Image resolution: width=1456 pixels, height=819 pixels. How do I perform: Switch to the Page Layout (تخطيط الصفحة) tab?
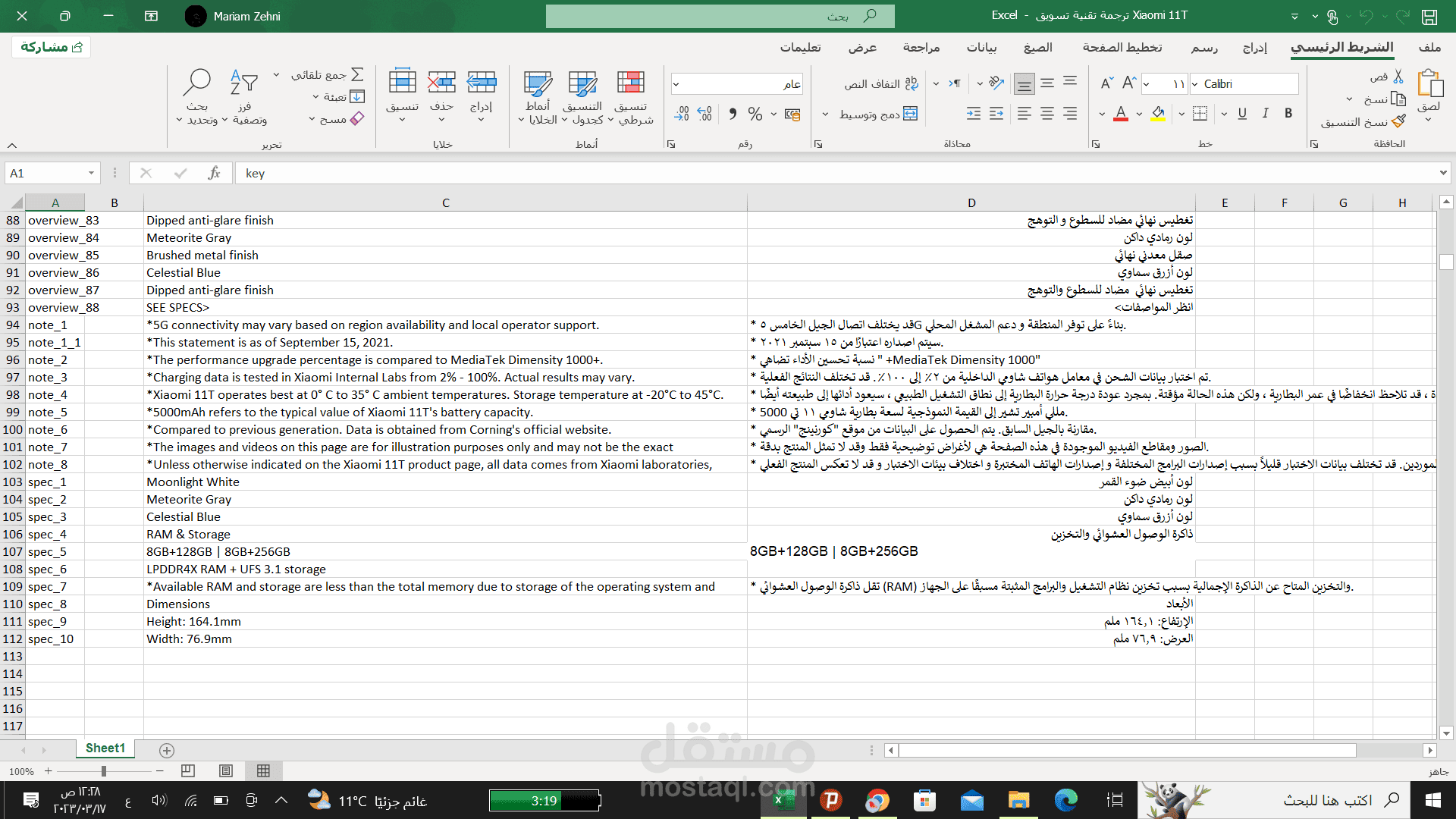(x=1122, y=47)
